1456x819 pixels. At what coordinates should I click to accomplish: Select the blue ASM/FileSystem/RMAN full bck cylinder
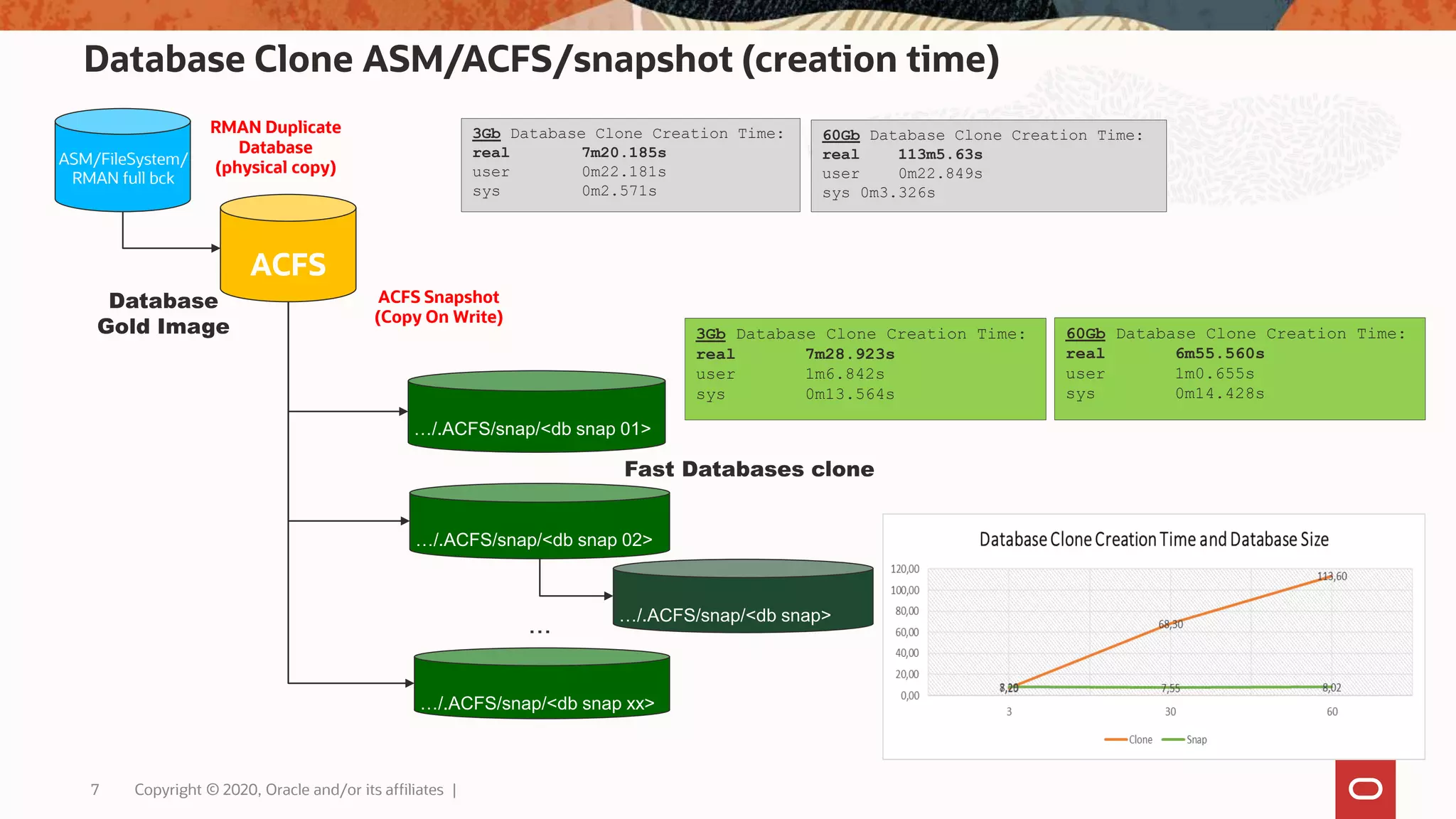tap(123, 160)
